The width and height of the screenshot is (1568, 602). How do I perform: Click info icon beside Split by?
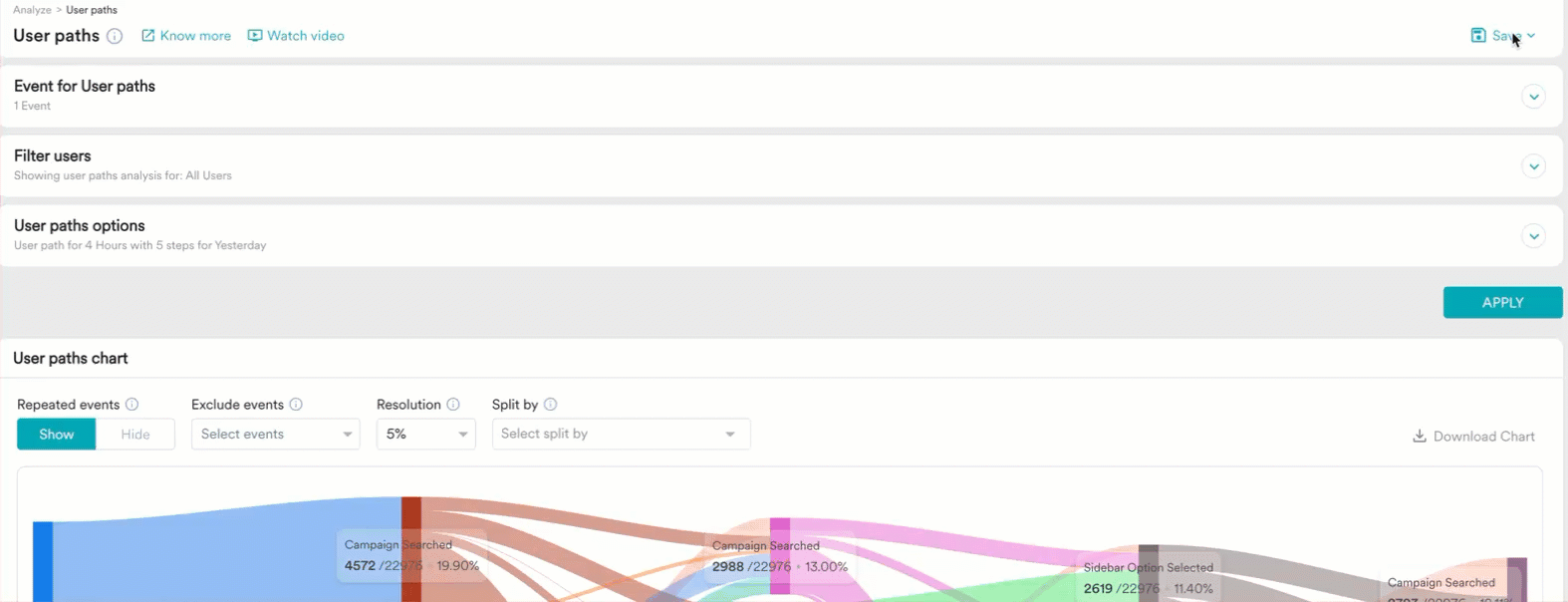551,405
